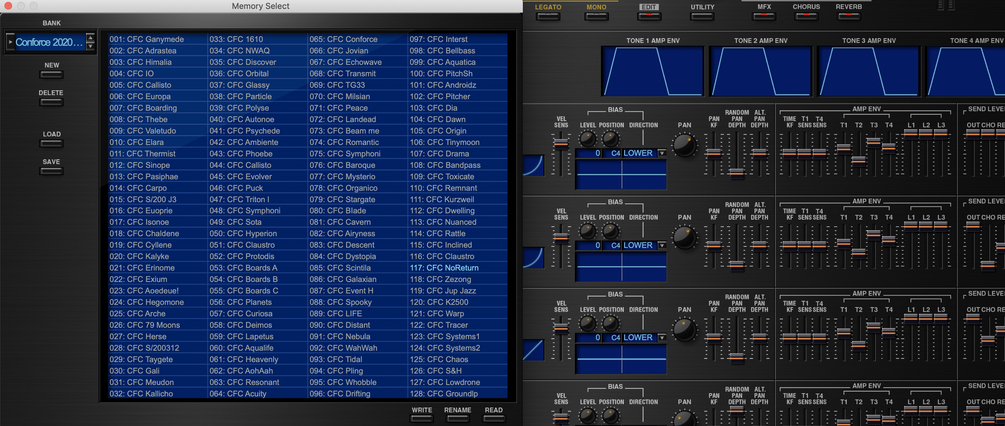Select patch 128: CFC GroundIp
This screenshot has width=1005, height=426.
[x=458, y=393]
